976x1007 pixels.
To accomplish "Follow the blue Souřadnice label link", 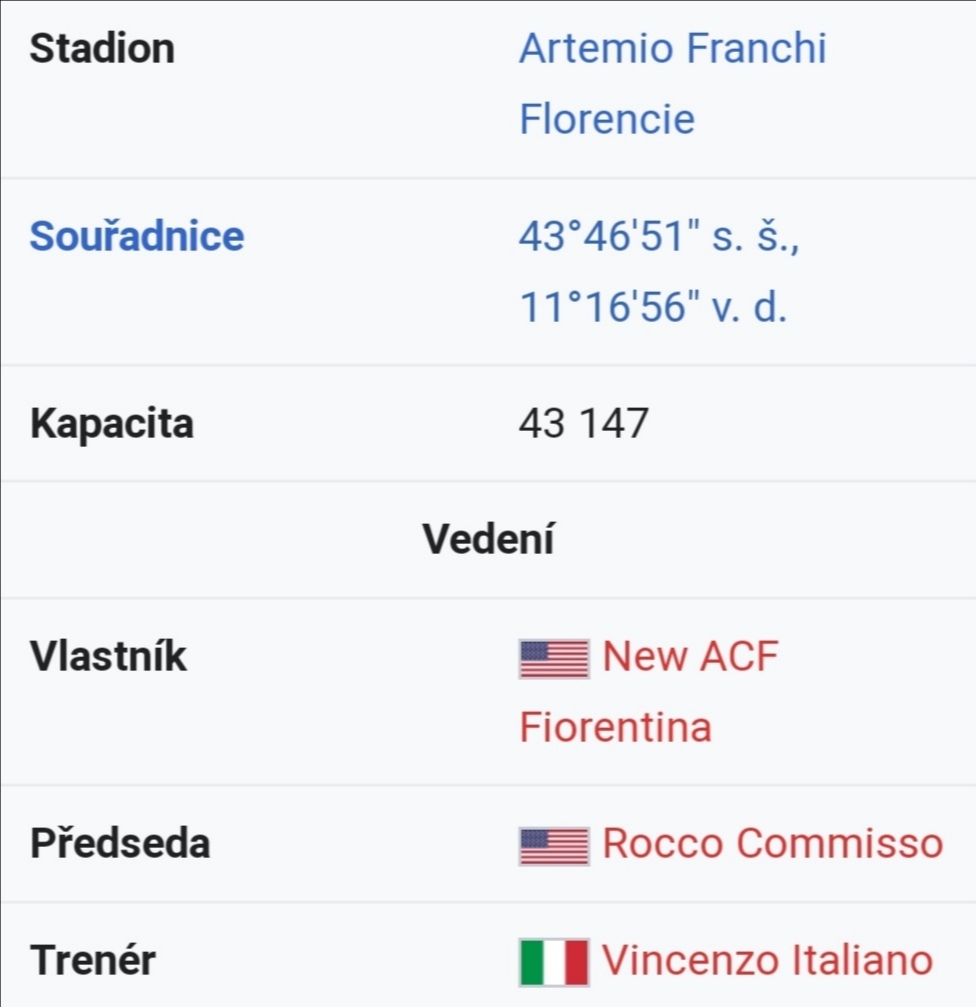I will coord(137,236).
